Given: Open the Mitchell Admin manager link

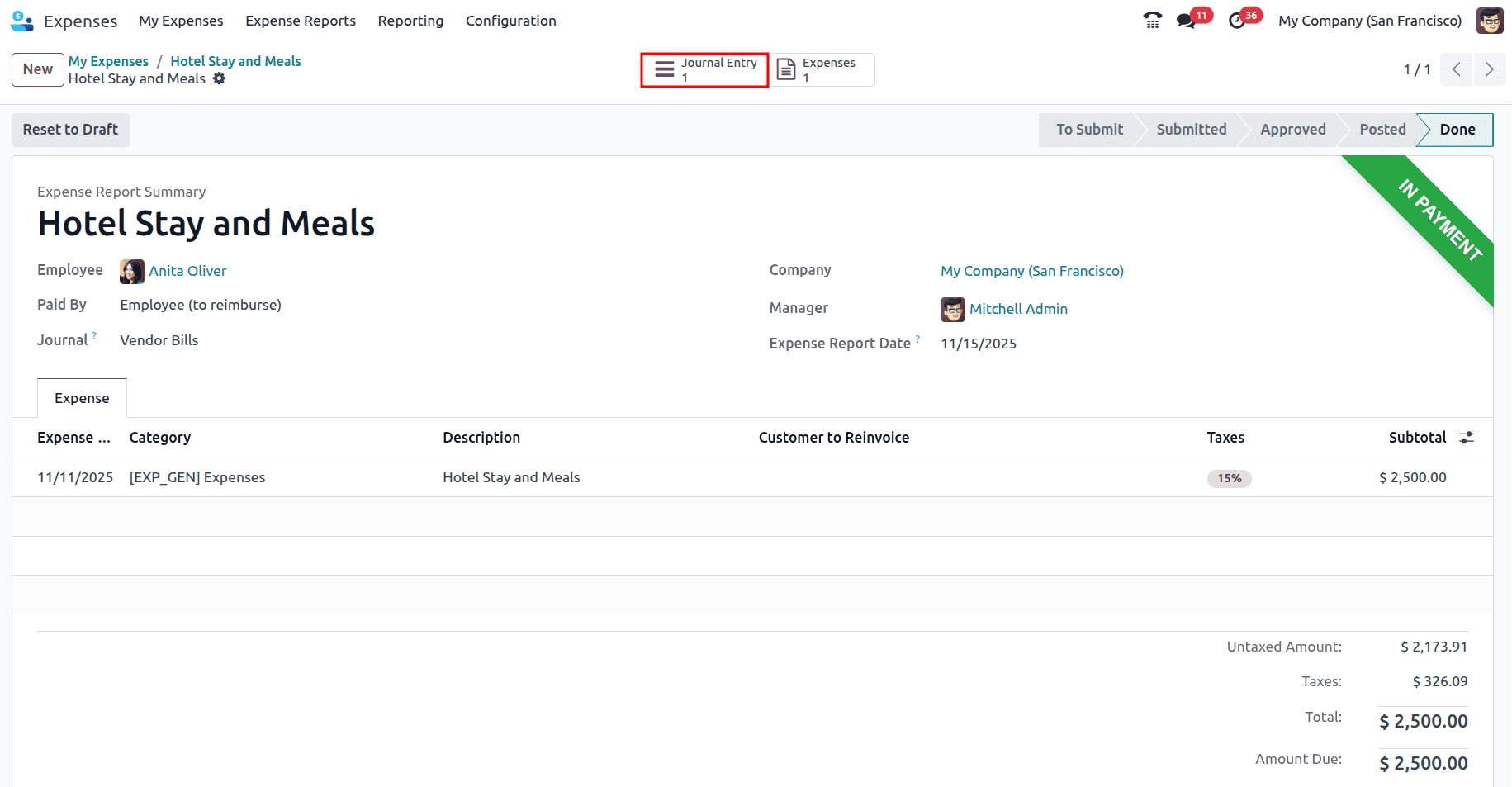Looking at the screenshot, I should 1019,309.
